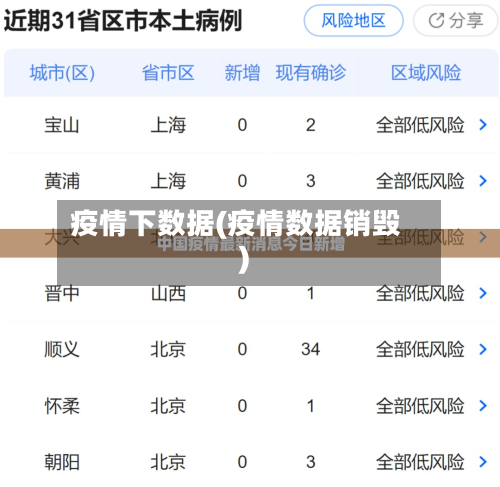This screenshot has height=487, width=500.
Task: Click 全部低风险 in the 朝阳 row
Action: (x=420, y=462)
